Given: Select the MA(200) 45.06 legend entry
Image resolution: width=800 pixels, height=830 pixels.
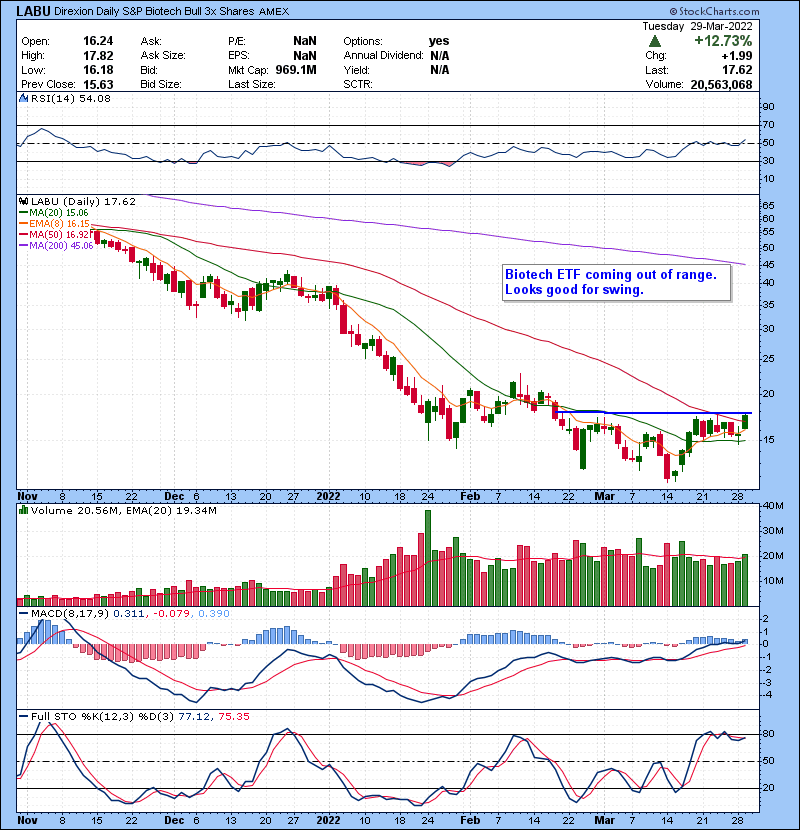Looking at the screenshot, I should click(x=56, y=246).
